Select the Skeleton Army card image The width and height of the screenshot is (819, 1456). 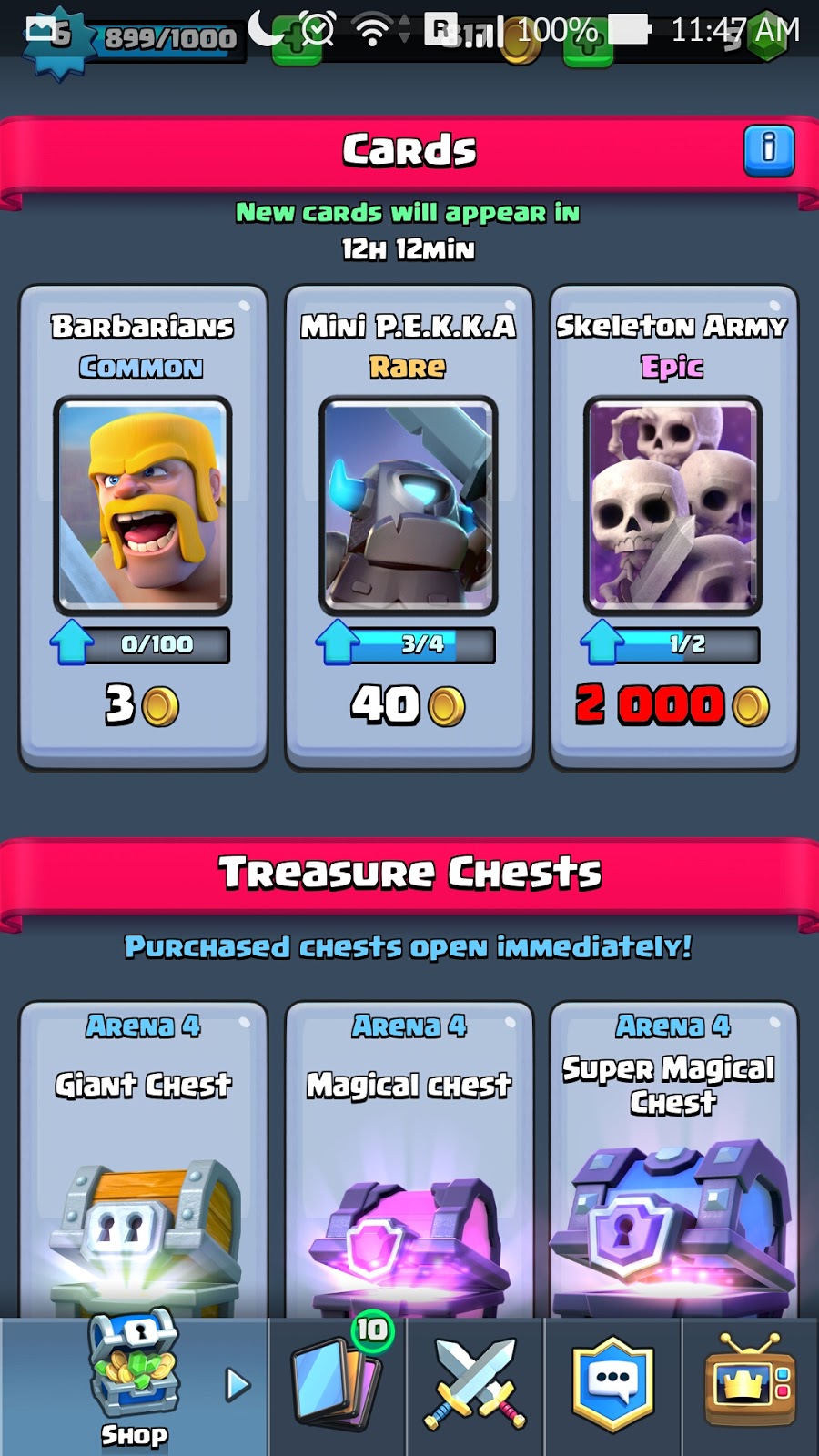pos(672,506)
